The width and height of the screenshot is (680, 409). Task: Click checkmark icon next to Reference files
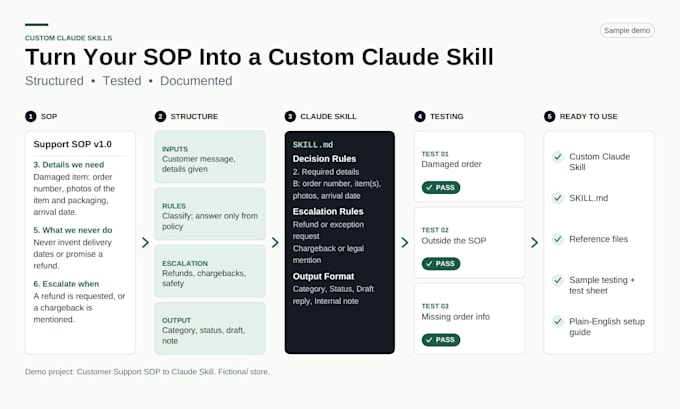pos(558,239)
